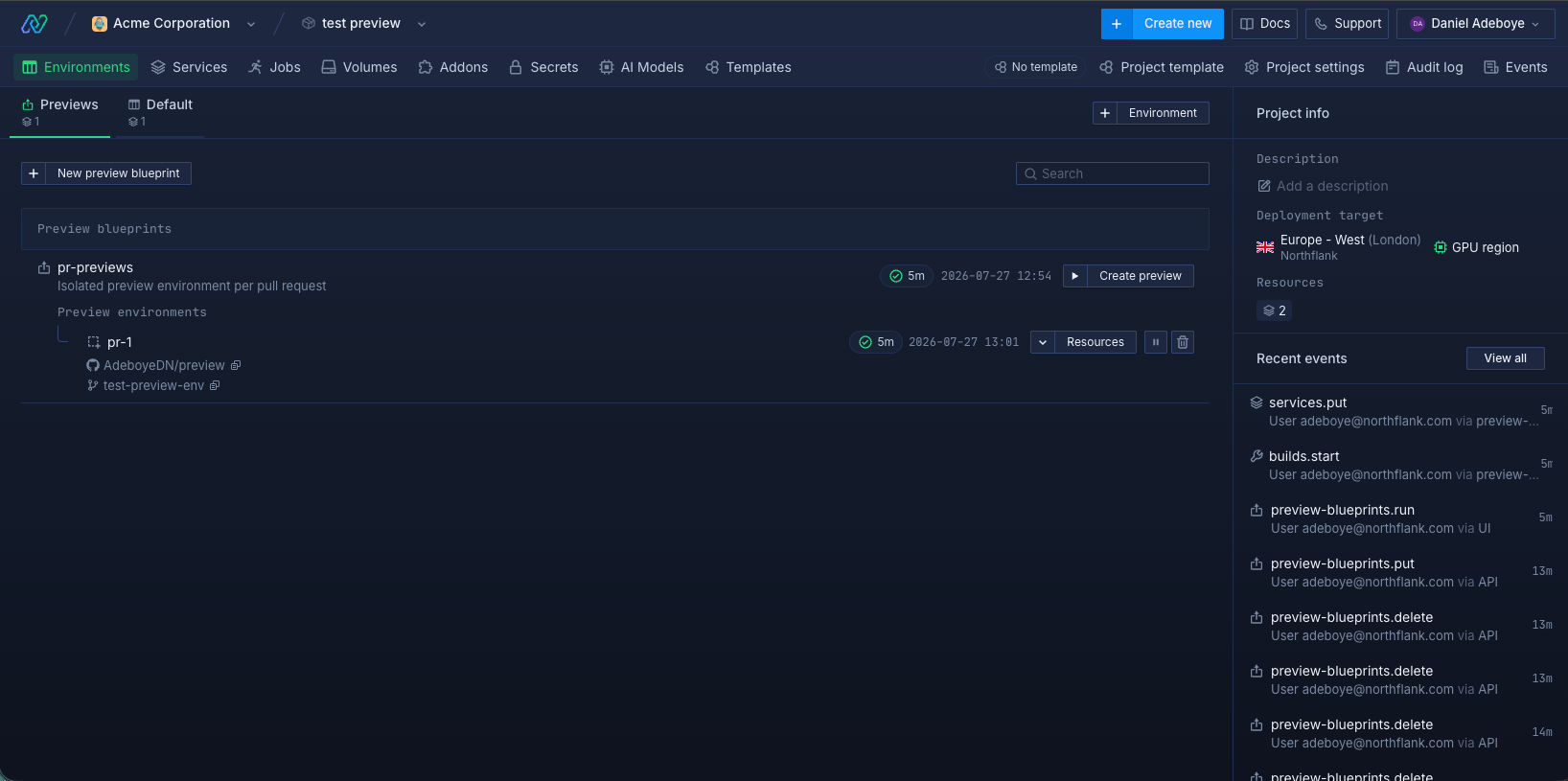Pause the pr-1 preview environment

tap(1156, 342)
